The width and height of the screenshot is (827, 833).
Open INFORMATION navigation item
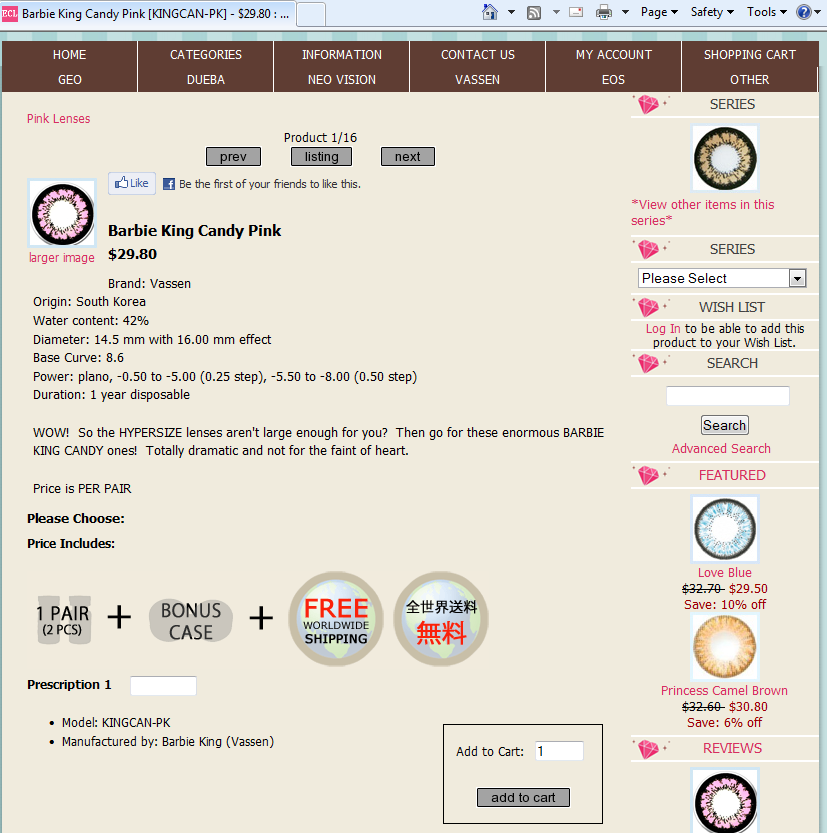342,55
